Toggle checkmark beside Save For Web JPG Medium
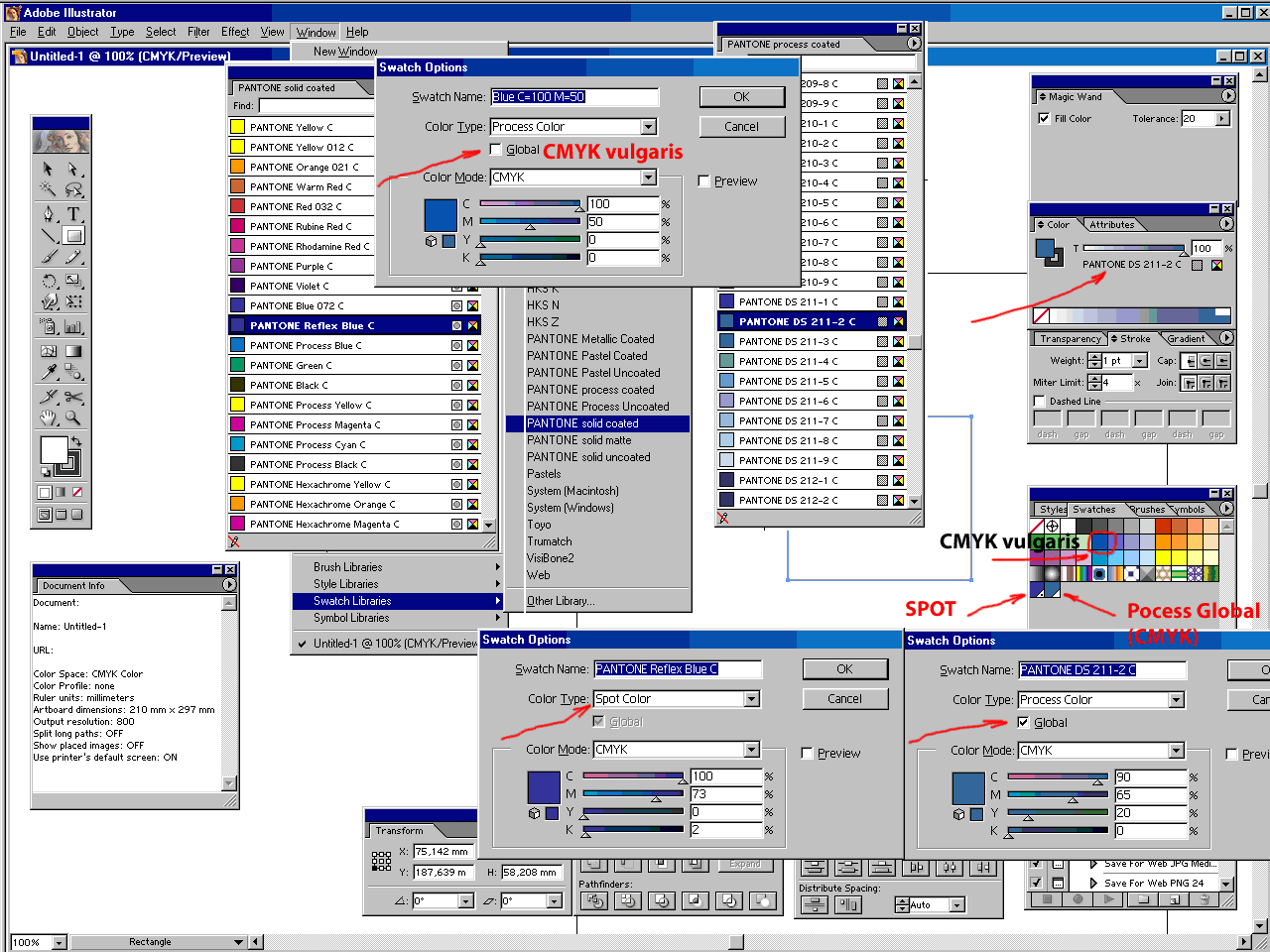1270x952 pixels. point(1037,864)
